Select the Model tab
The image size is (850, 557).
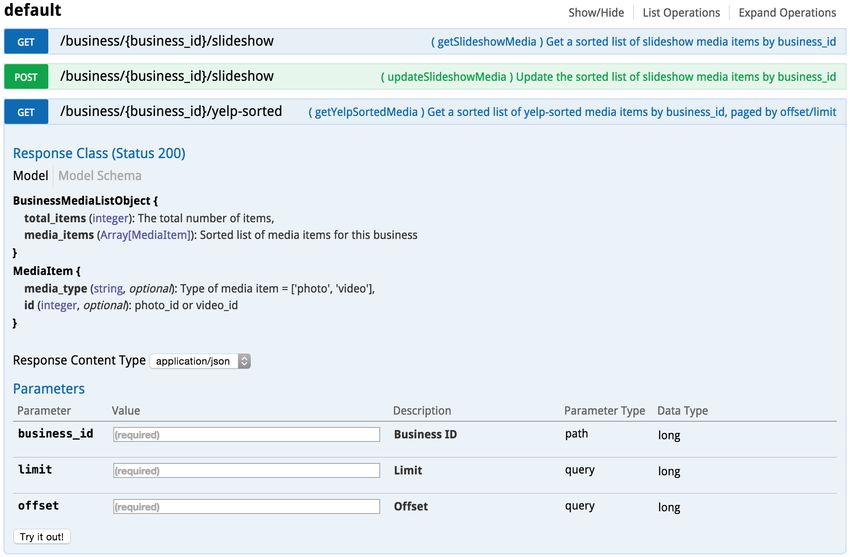point(30,176)
